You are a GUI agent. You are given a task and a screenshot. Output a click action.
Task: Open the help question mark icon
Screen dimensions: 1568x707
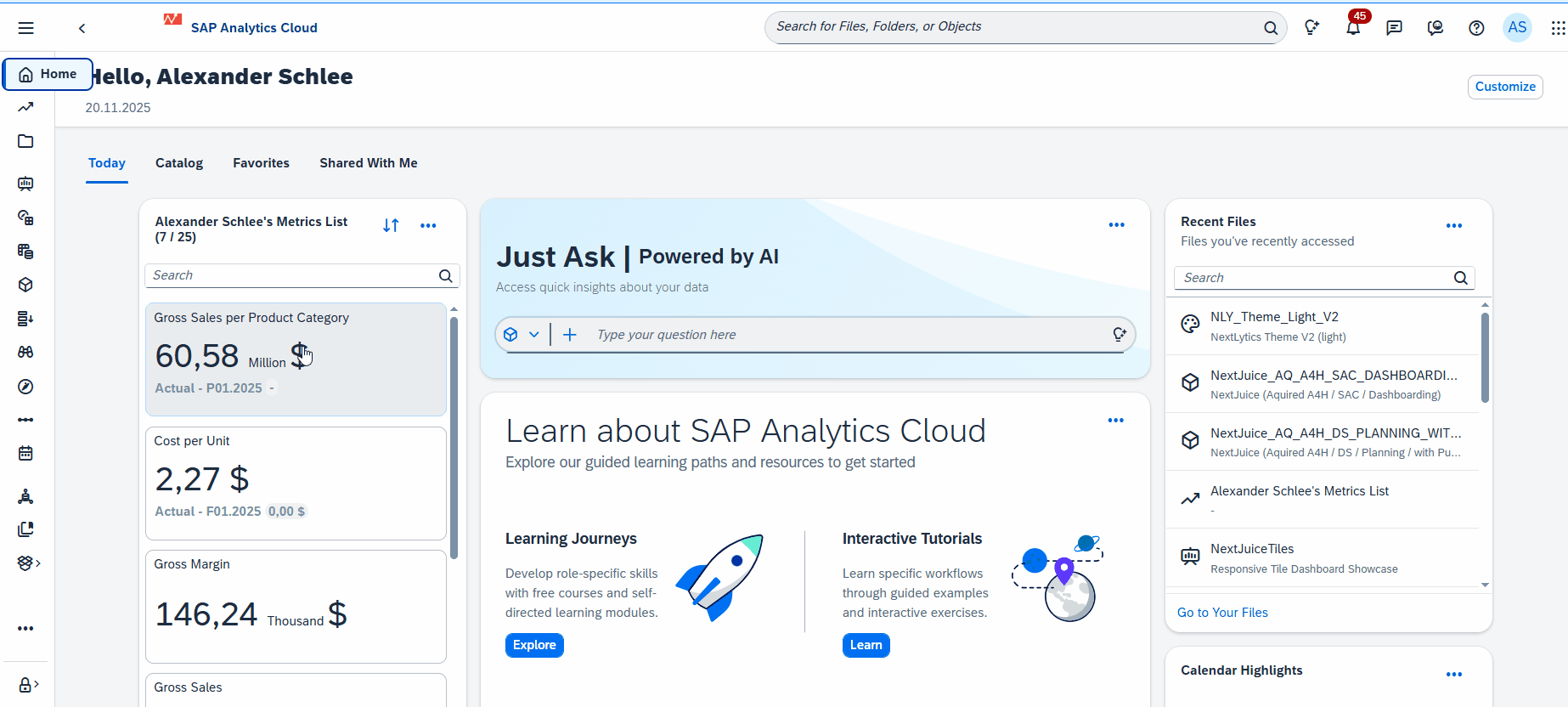(x=1476, y=28)
